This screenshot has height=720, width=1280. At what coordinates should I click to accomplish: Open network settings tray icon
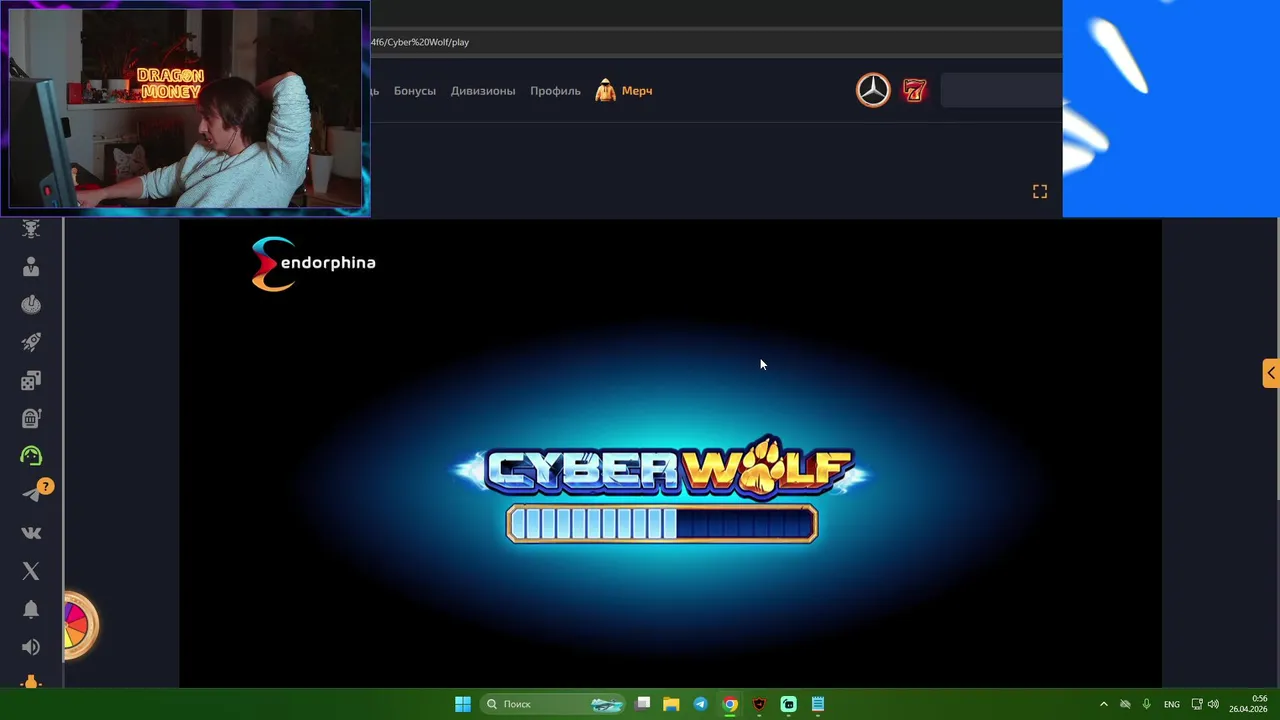point(1197,704)
